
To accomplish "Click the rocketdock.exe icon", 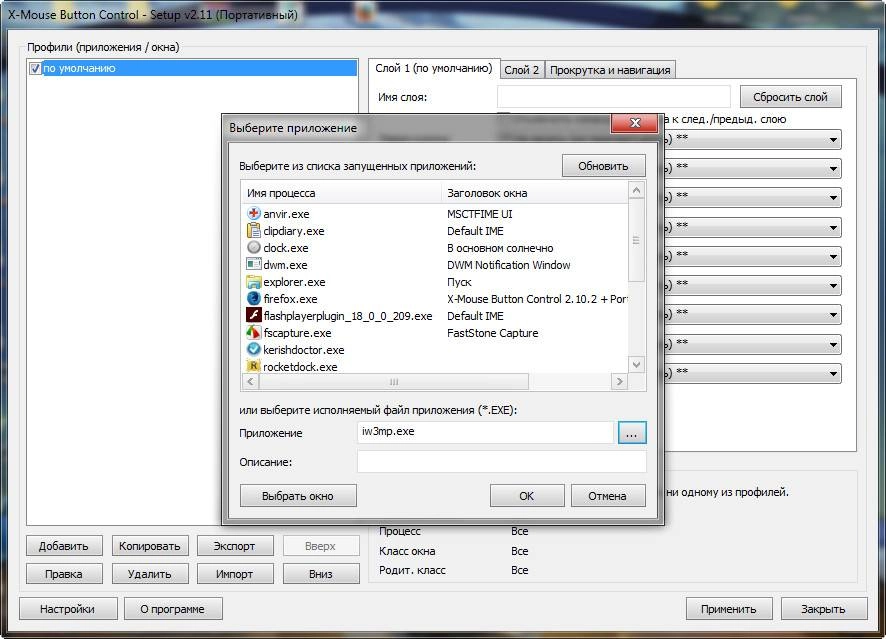I will (x=254, y=366).
